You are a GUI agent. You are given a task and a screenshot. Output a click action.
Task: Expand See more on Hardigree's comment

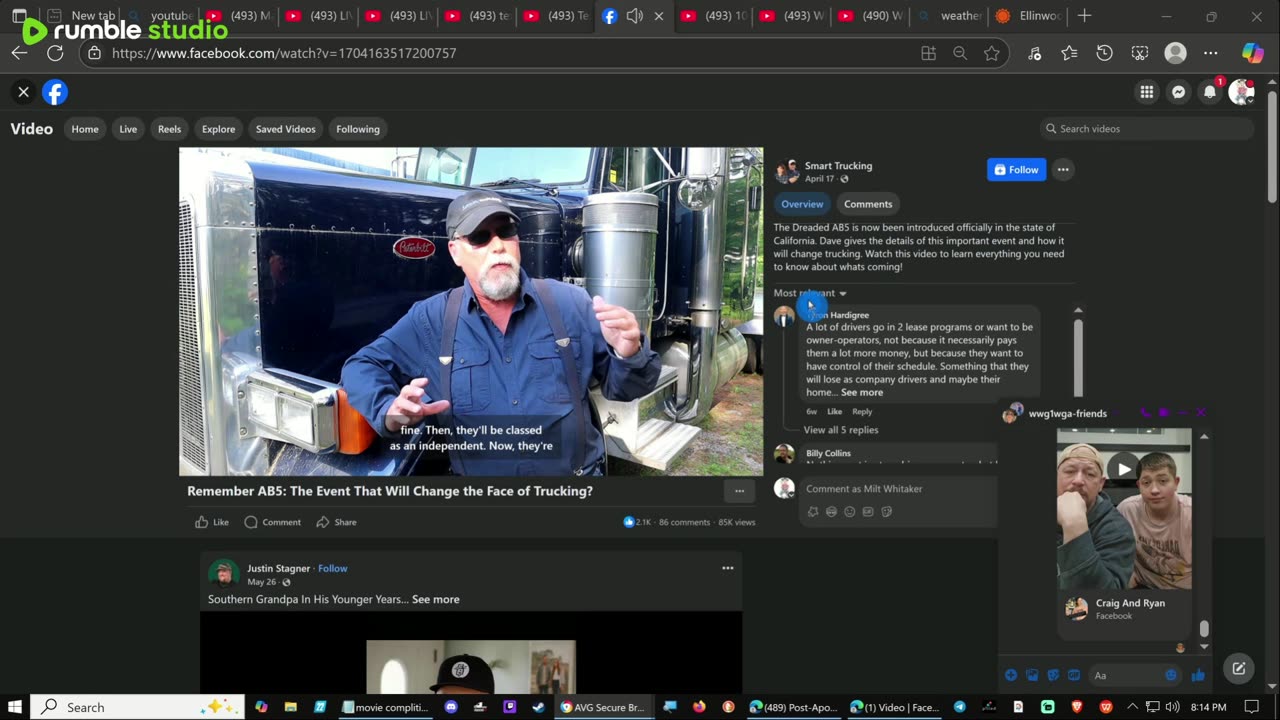pyautogui.click(x=861, y=393)
